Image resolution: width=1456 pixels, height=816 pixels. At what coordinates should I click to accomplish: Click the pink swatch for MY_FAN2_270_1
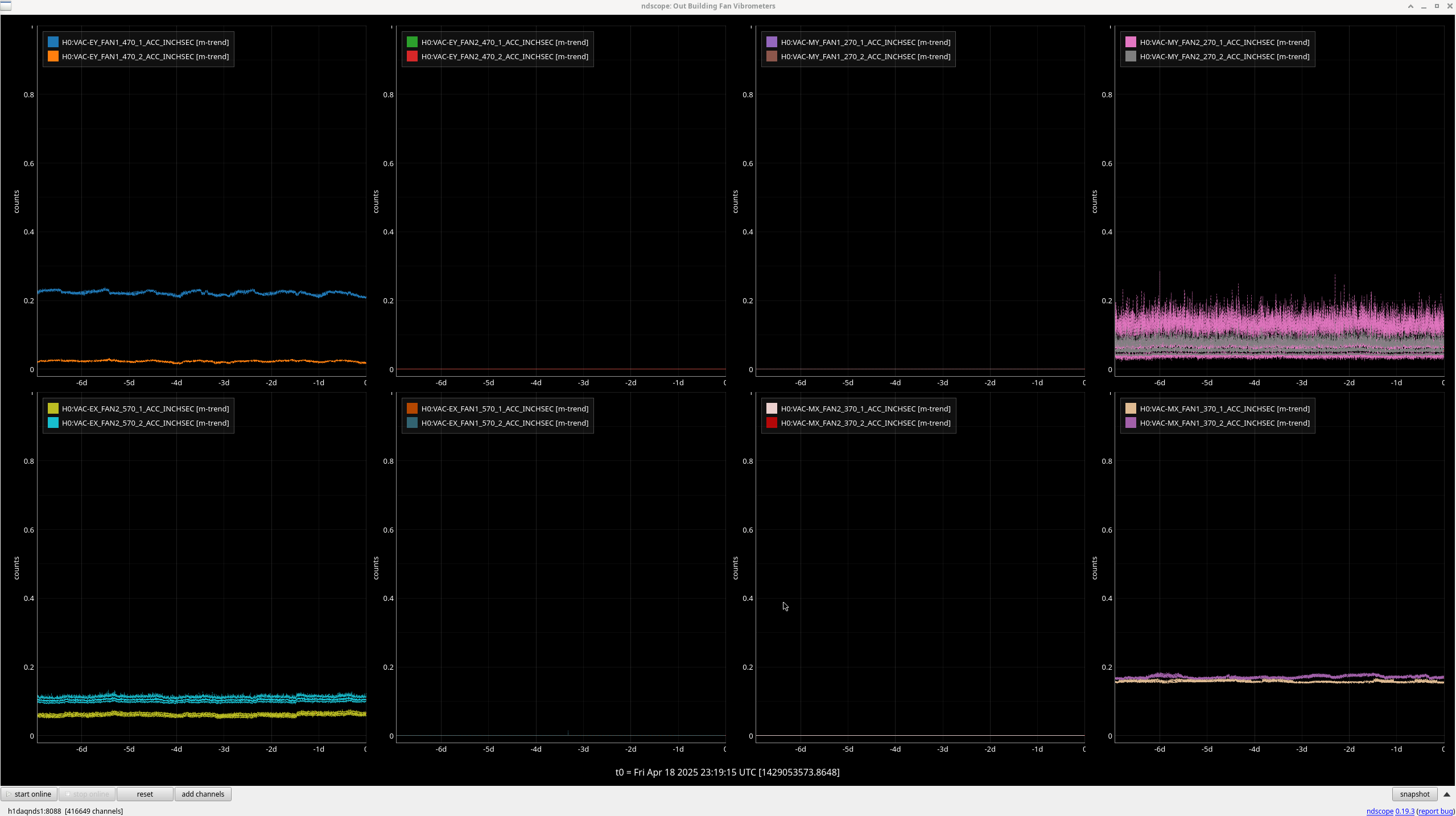point(1131,42)
